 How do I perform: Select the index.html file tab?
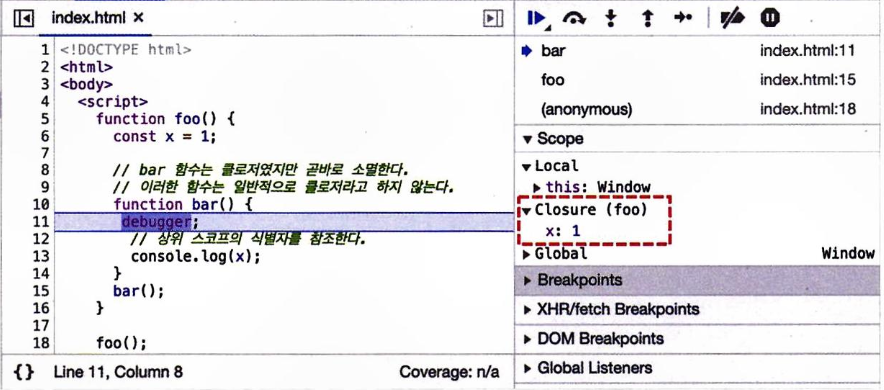(x=89, y=18)
